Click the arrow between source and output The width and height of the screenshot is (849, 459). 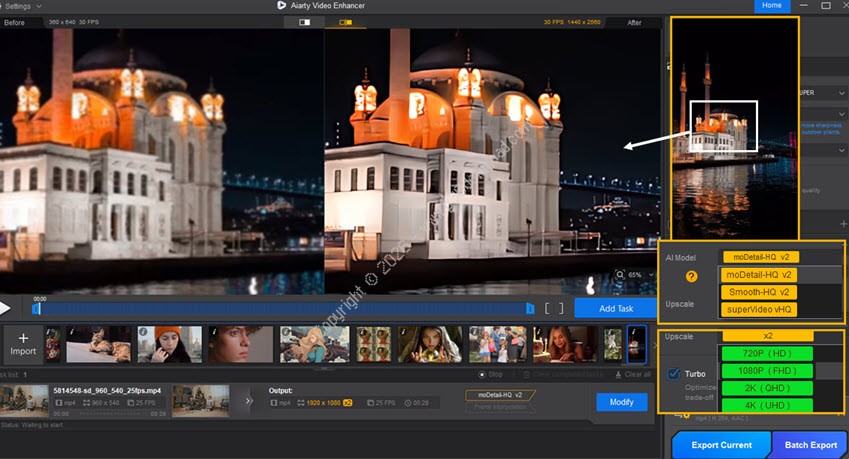coord(248,402)
